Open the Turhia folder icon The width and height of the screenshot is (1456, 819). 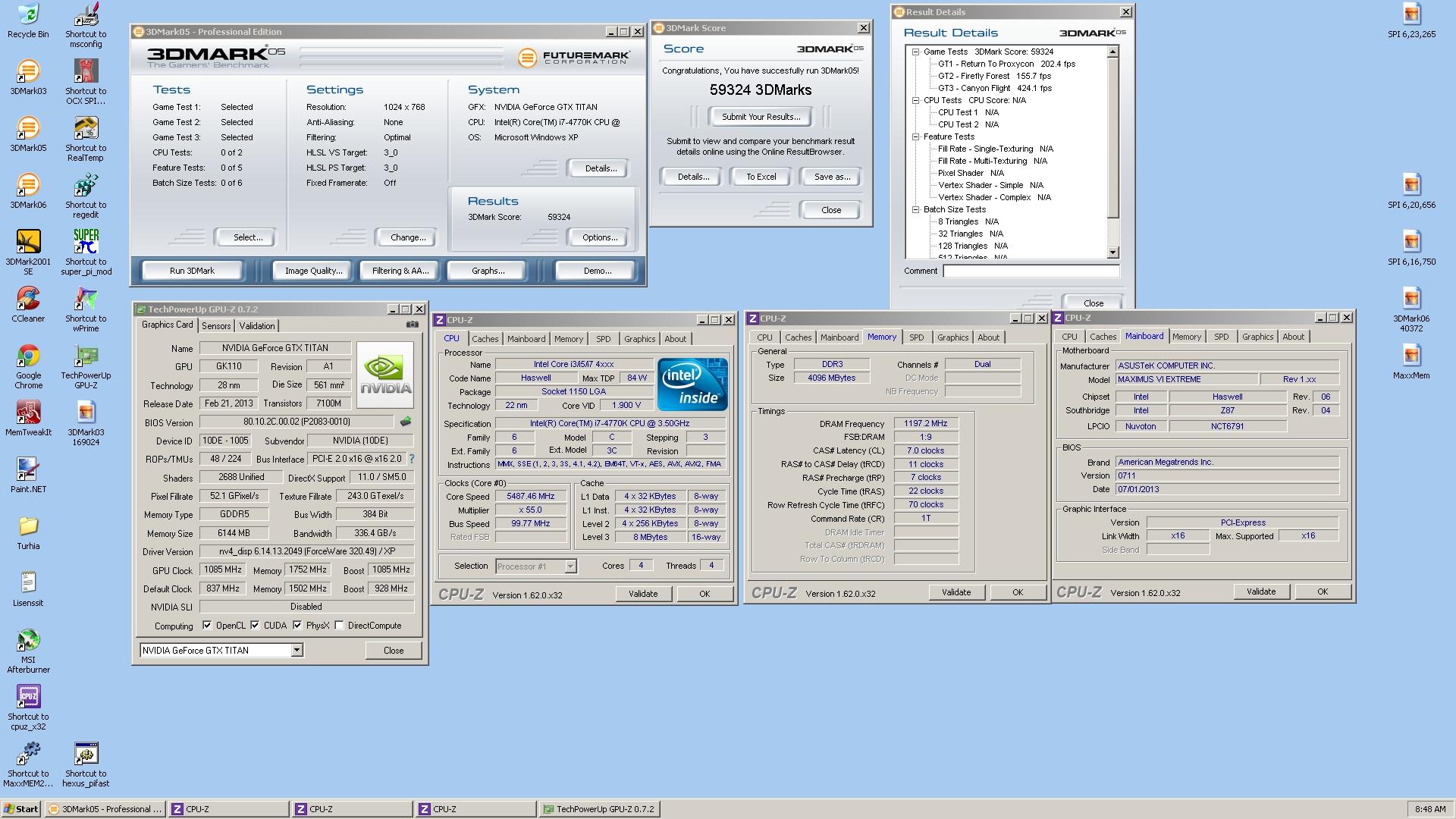(x=28, y=533)
